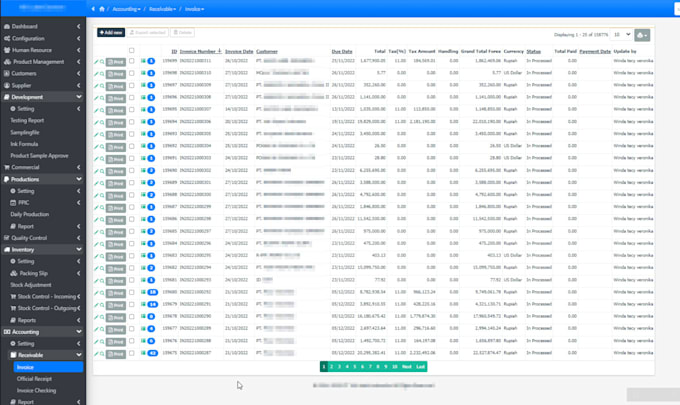This screenshot has width=680, height=405.
Task: Open Ink Formula in the sidebar
Action: click(x=24, y=144)
